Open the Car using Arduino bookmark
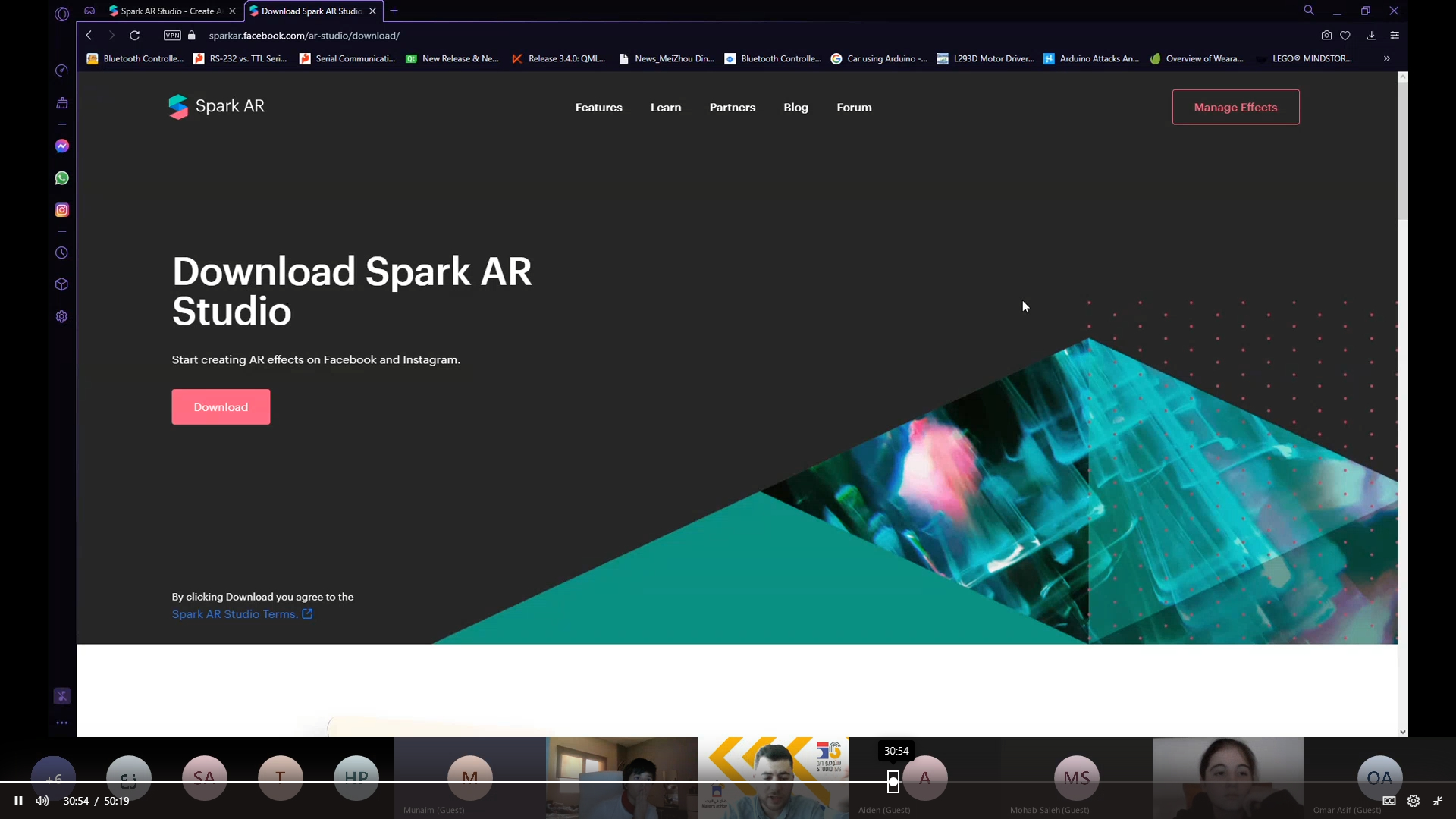 pyautogui.click(x=879, y=58)
